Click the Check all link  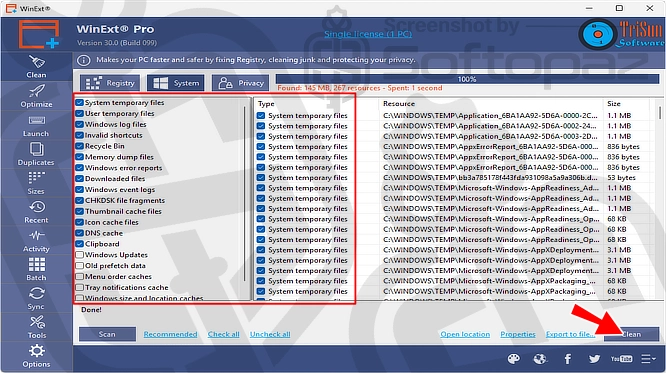(x=223, y=334)
